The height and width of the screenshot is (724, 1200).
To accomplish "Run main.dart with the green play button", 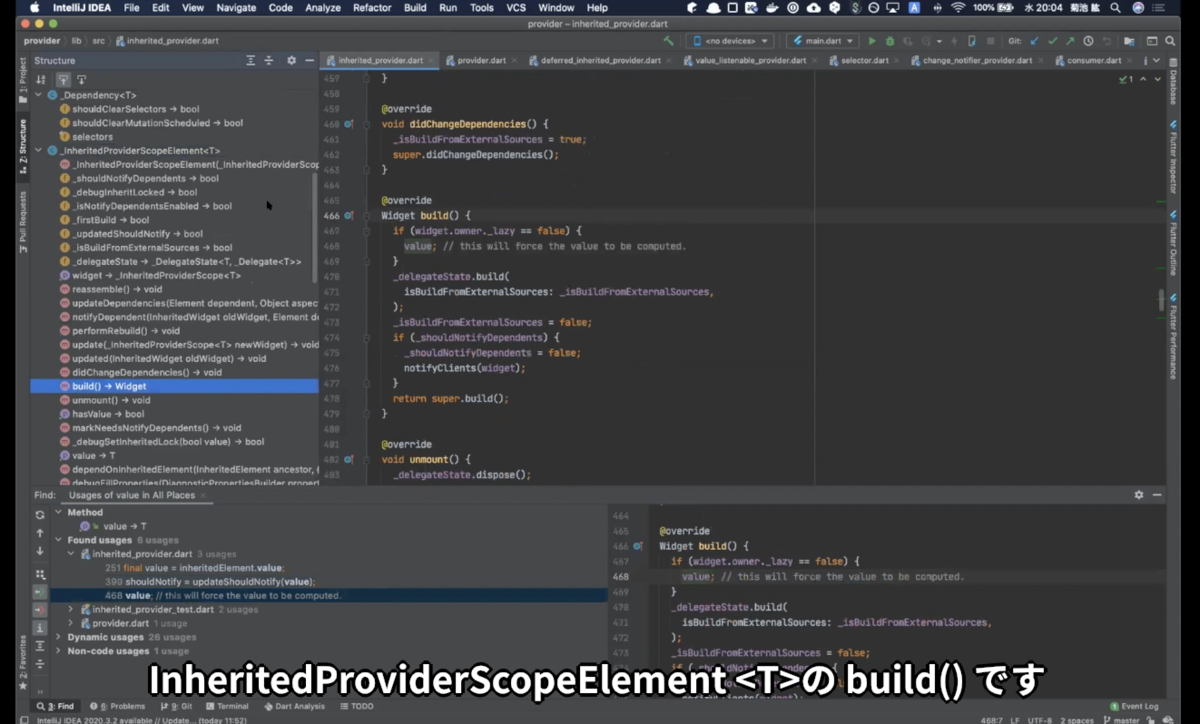I will (x=872, y=41).
